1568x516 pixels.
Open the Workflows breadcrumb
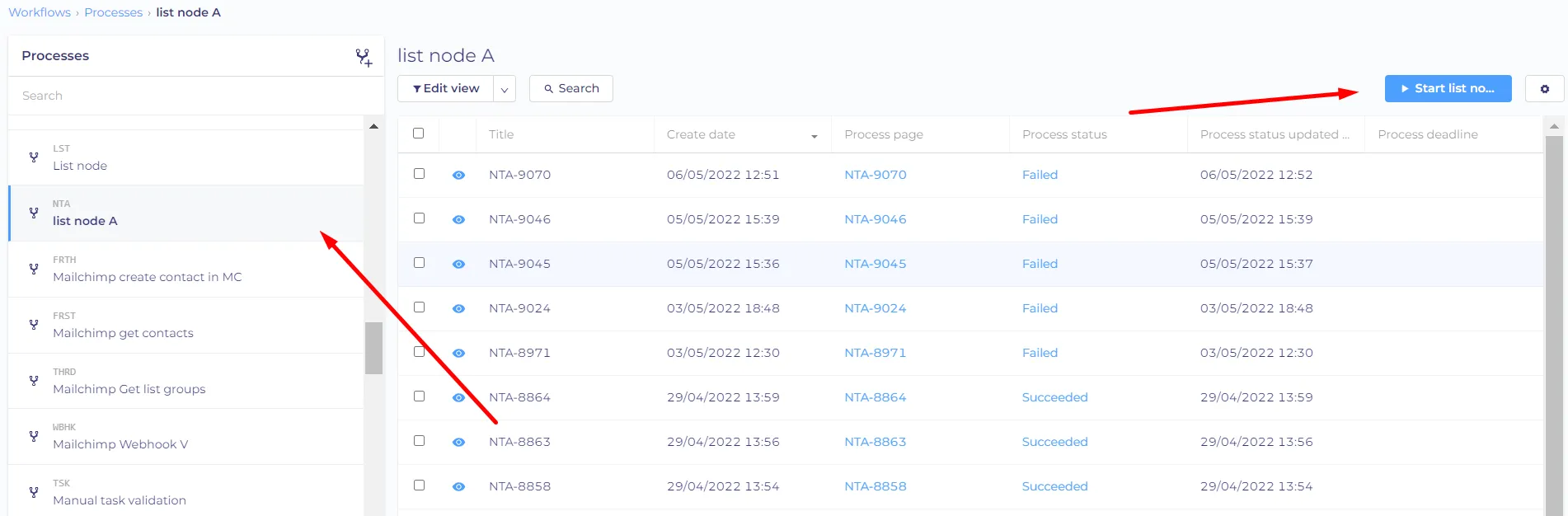[x=40, y=12]
